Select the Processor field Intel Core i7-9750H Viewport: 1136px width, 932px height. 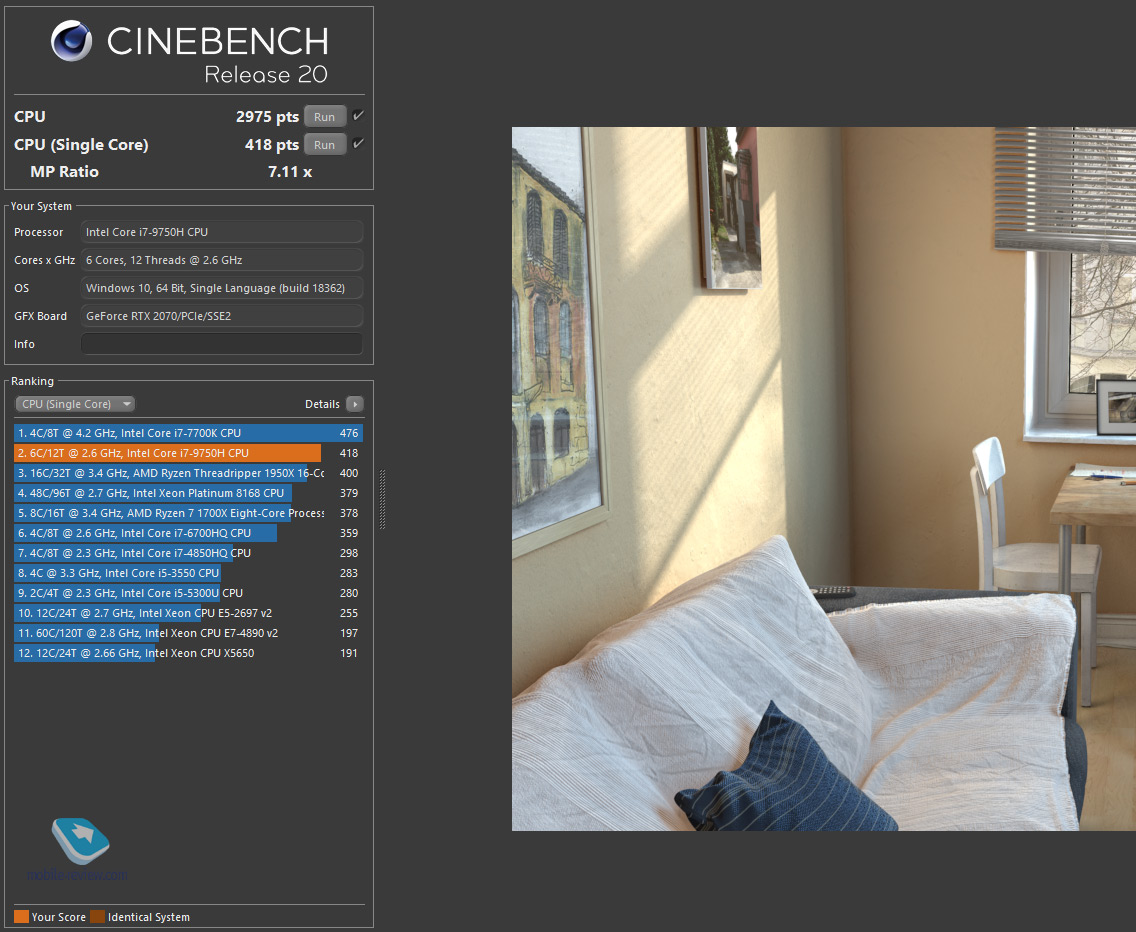tap(222, 232)
